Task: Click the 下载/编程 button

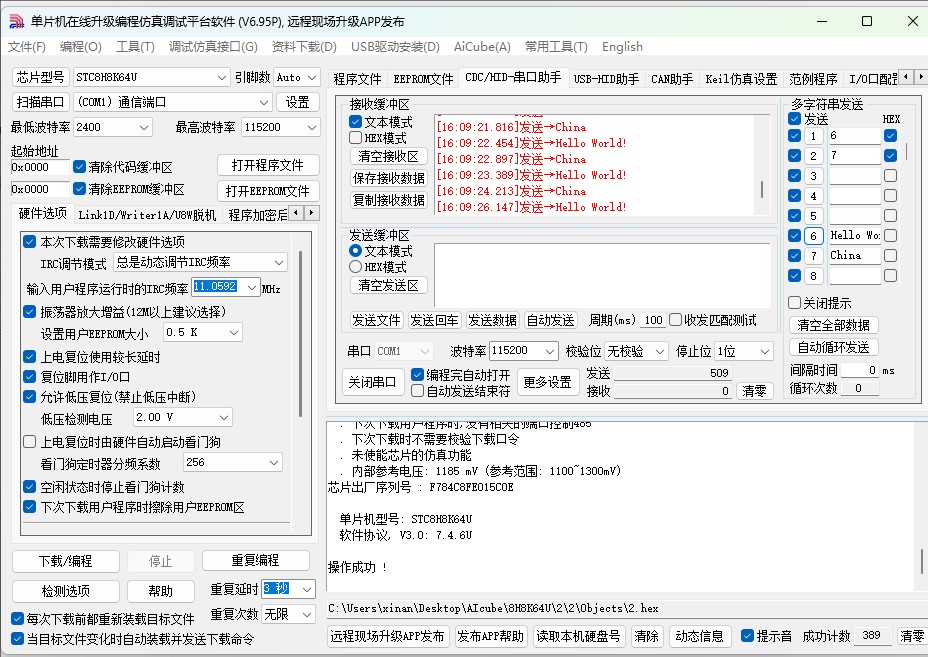Action: tap(65, 561)
